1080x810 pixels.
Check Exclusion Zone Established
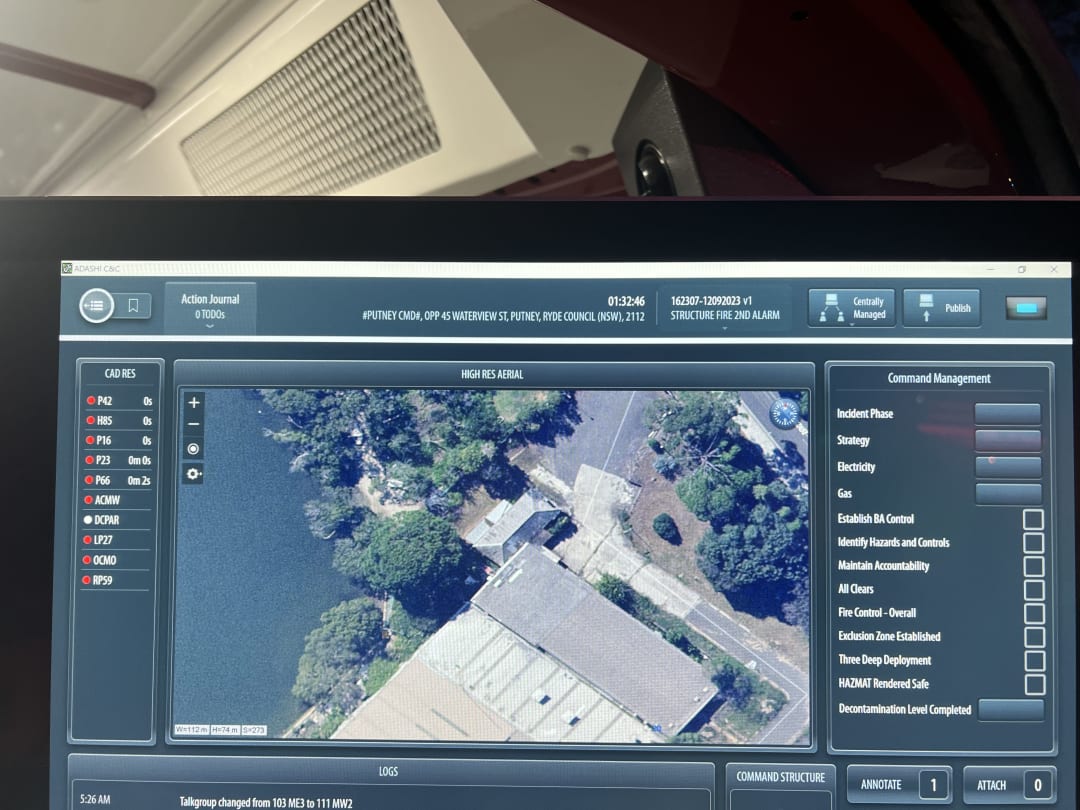coord(1035,636)
